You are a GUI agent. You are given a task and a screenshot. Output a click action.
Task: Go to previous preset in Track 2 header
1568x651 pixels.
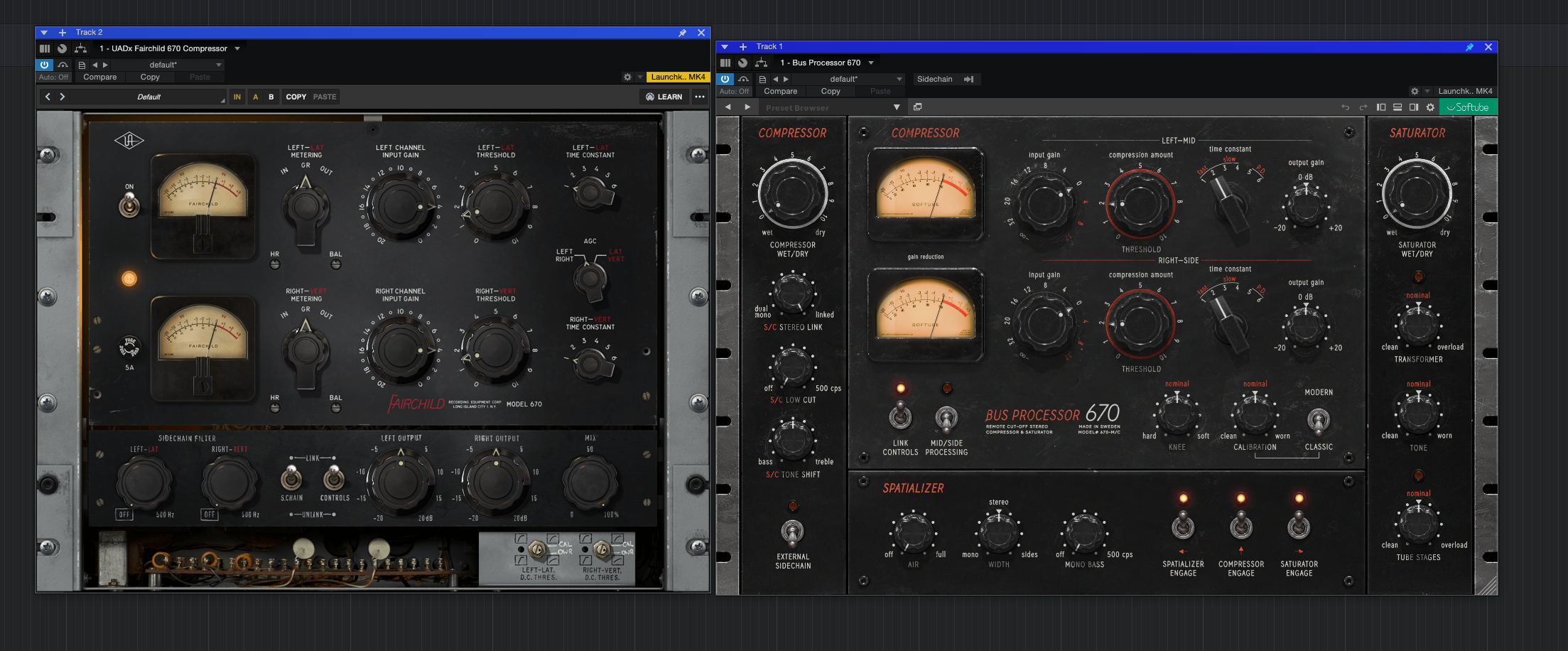tap(95, 65)
